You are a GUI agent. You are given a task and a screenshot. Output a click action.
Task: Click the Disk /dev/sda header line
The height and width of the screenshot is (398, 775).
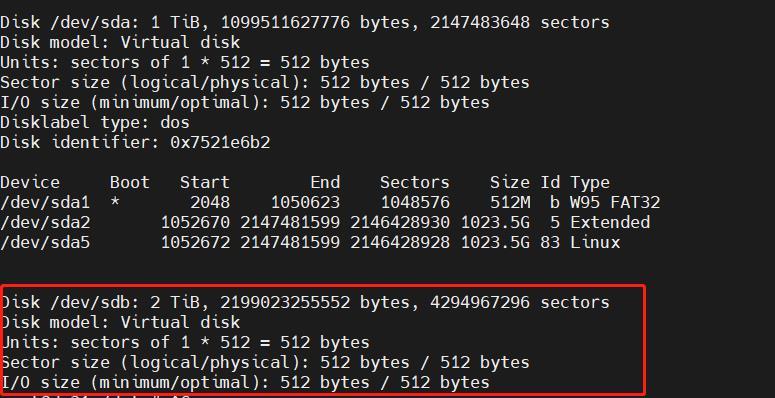pos(304,22)
